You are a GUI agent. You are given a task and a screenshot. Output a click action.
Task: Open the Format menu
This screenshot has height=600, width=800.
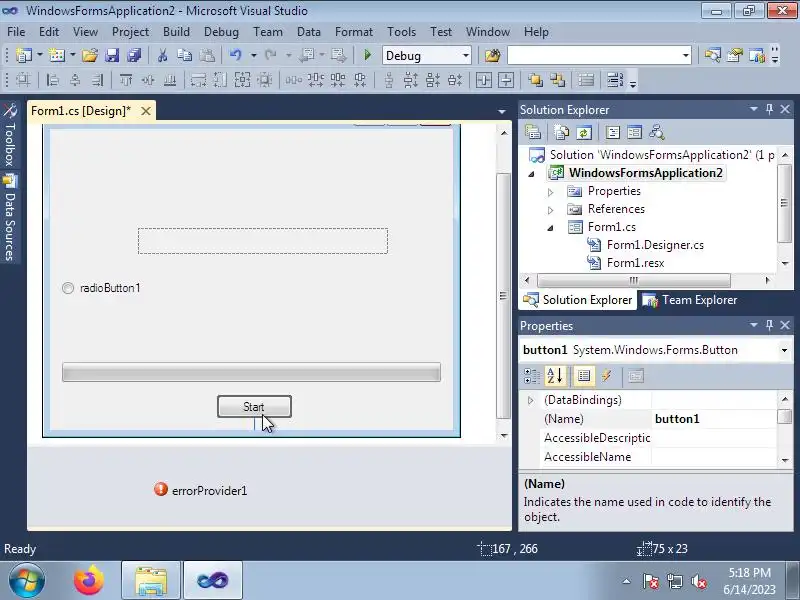[354, 32]
